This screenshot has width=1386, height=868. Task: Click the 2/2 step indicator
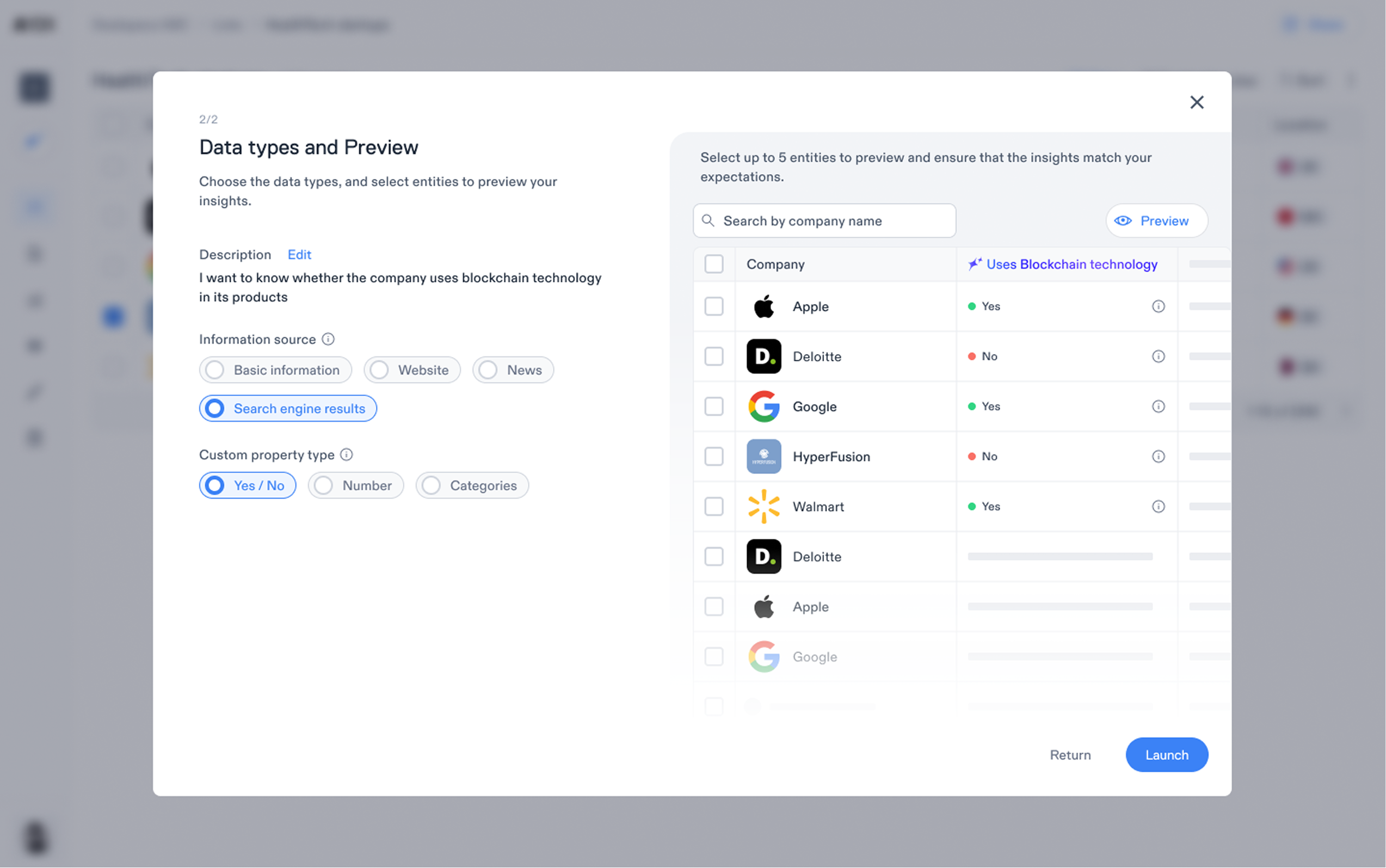click(x=208, y=119)
